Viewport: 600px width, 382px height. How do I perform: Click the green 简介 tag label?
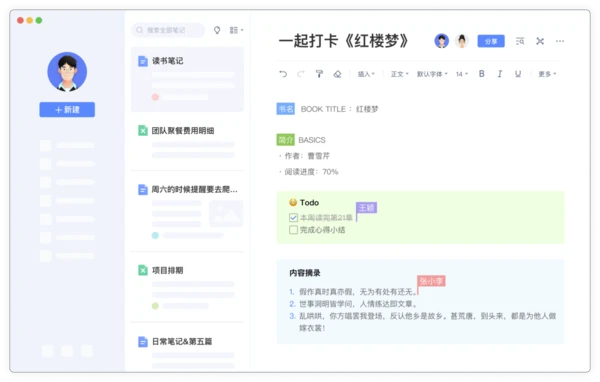click(x=285, y=140)
